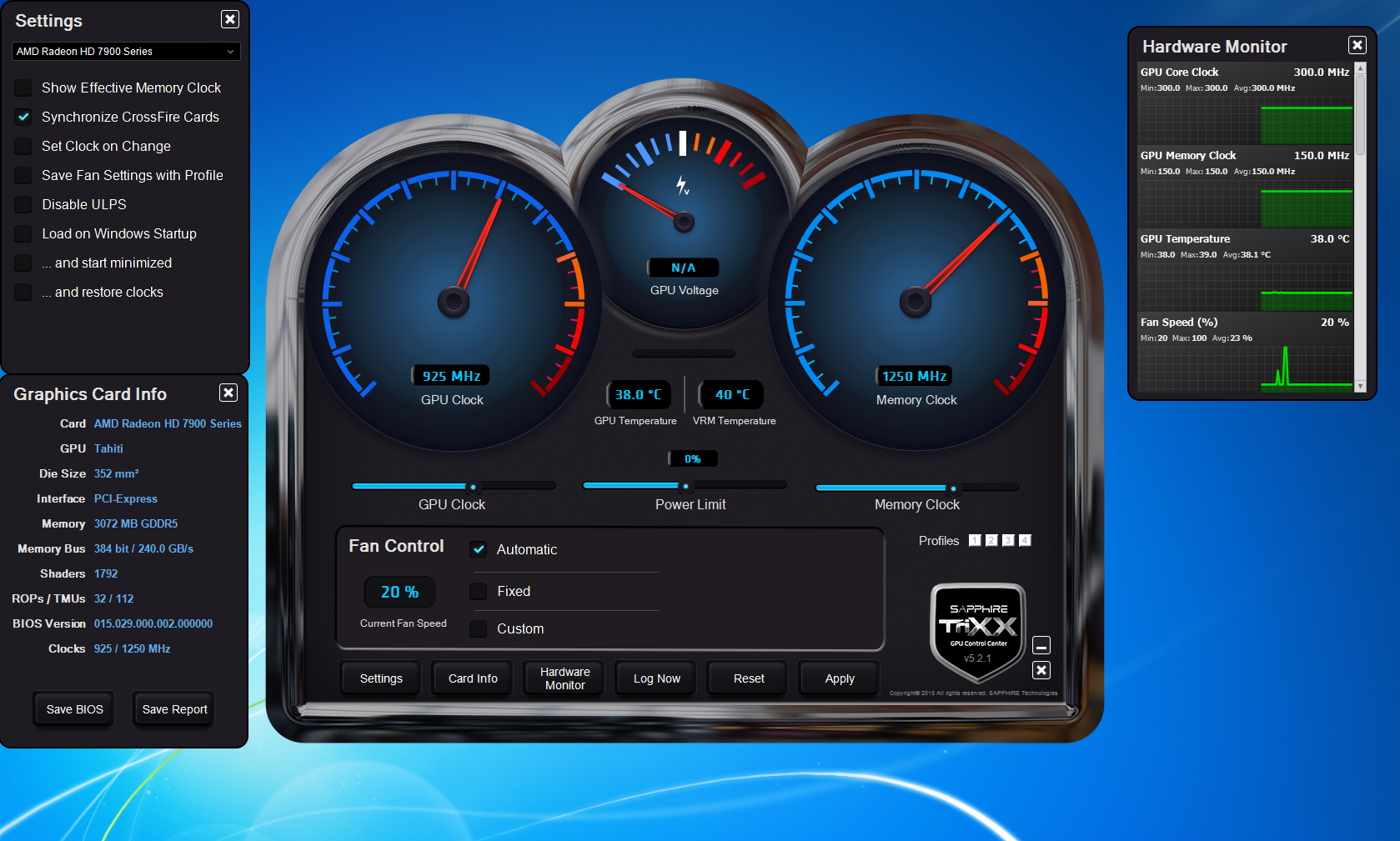The image size is (1400, 841).
Task: Click the Memory Bus value "384 bit / 240.0 GB/s"
Action: click(143, 548)
